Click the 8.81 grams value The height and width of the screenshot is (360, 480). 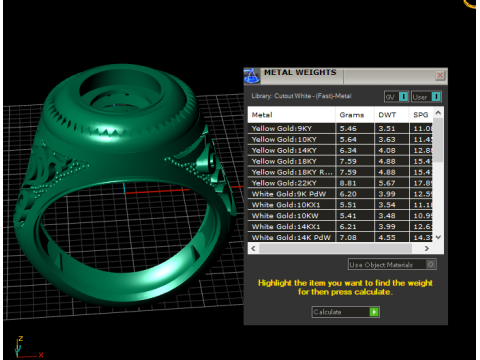tap(348, 183)
